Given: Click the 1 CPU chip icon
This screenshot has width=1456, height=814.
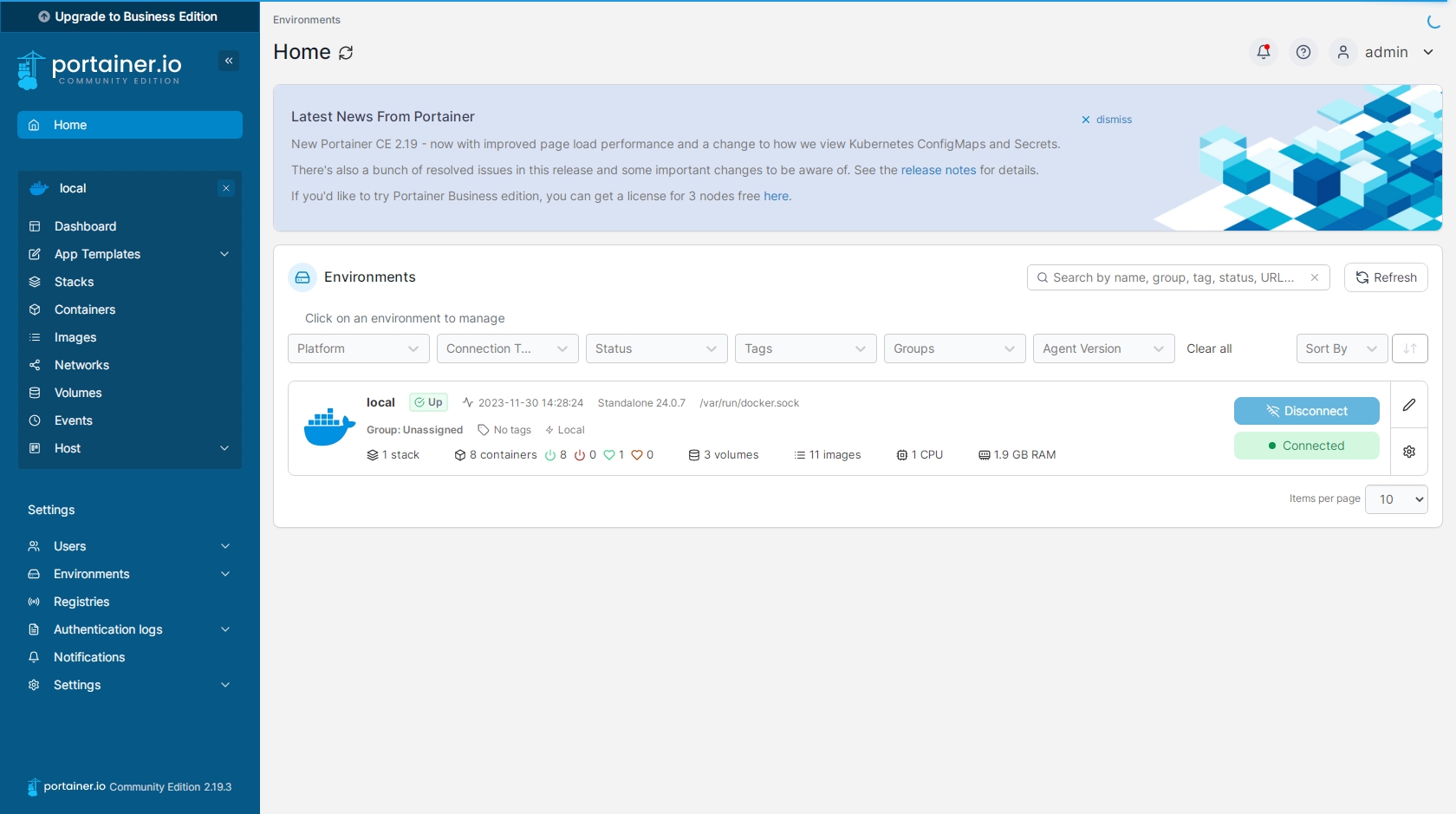Looking at the screenshot, I should coord(902,455).
